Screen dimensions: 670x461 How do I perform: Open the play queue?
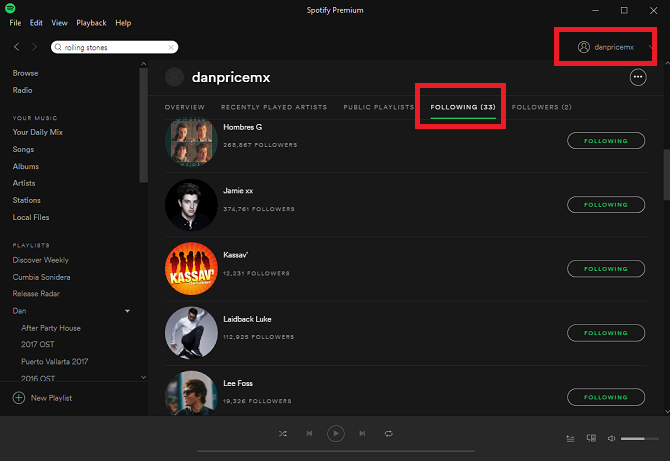pyautogui.click(x=570, y=438)
